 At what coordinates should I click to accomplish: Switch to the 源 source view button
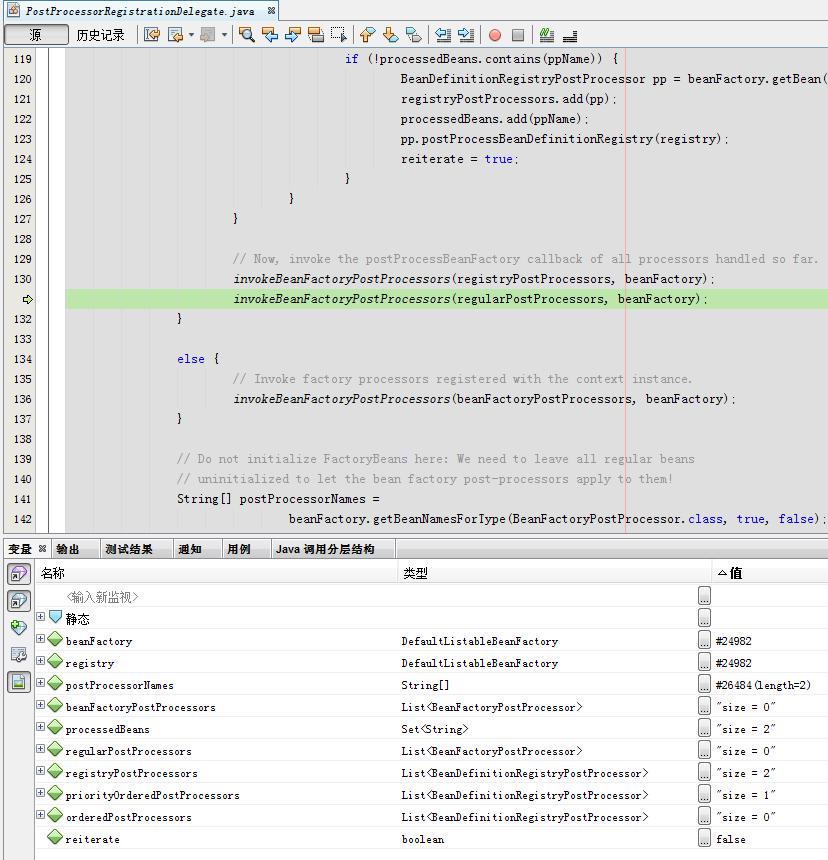pyautogui.click(x=36, y=35)
